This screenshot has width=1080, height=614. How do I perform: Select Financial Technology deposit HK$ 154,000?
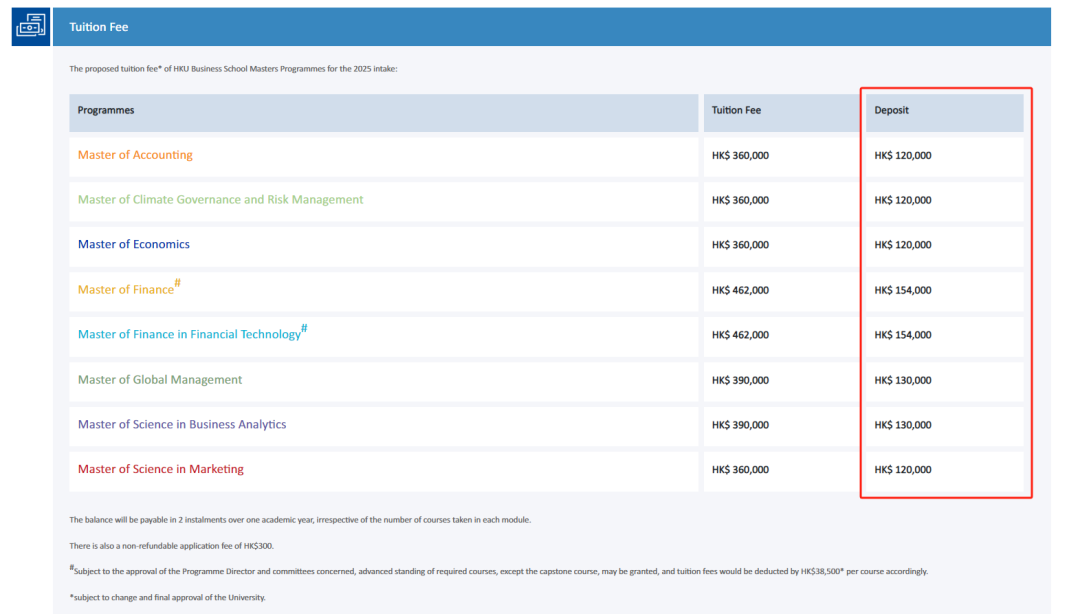(x=903, y=336)
